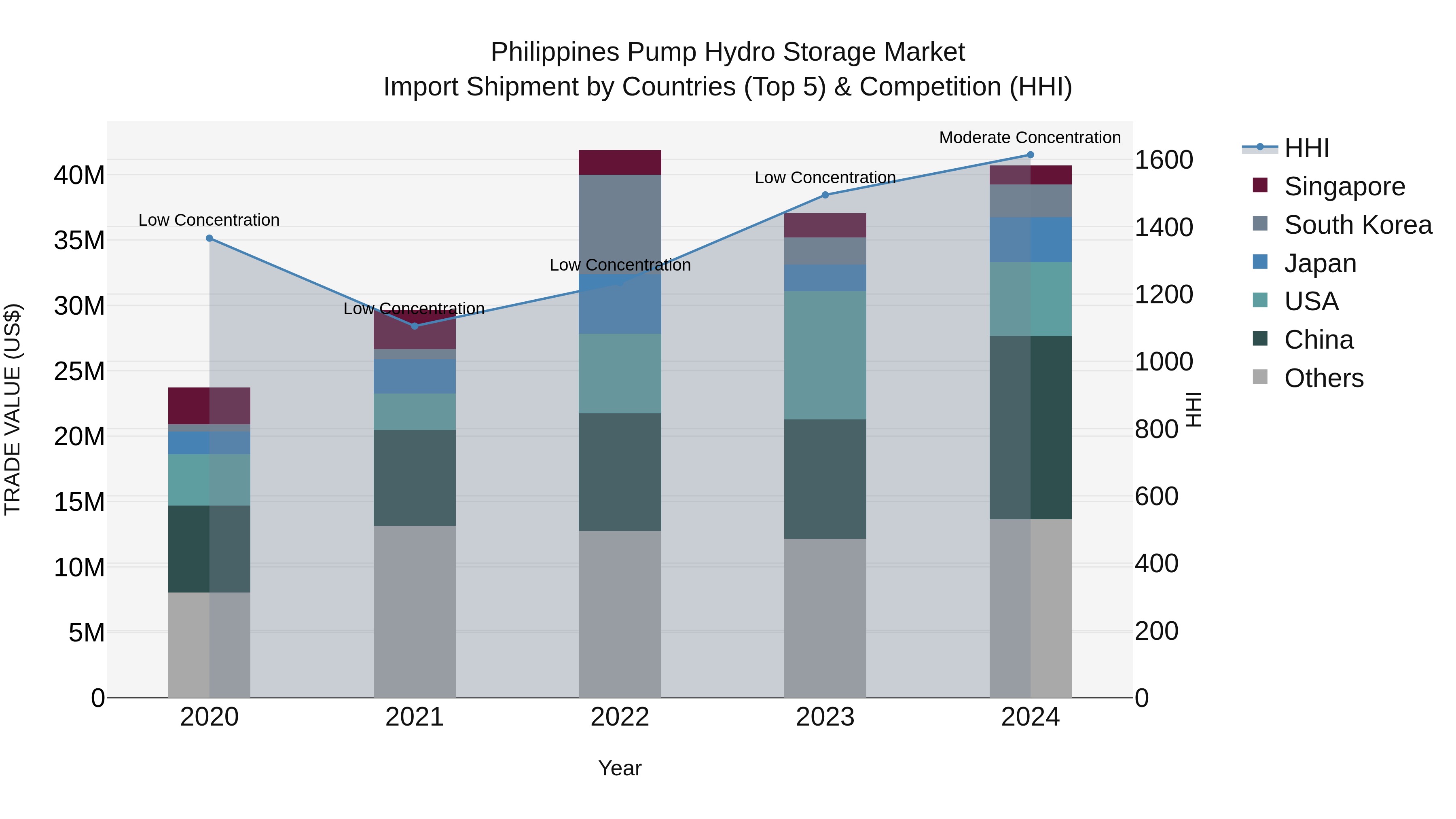
Task: Click 2021 China bar segment
Action: [x=414, y=478]
